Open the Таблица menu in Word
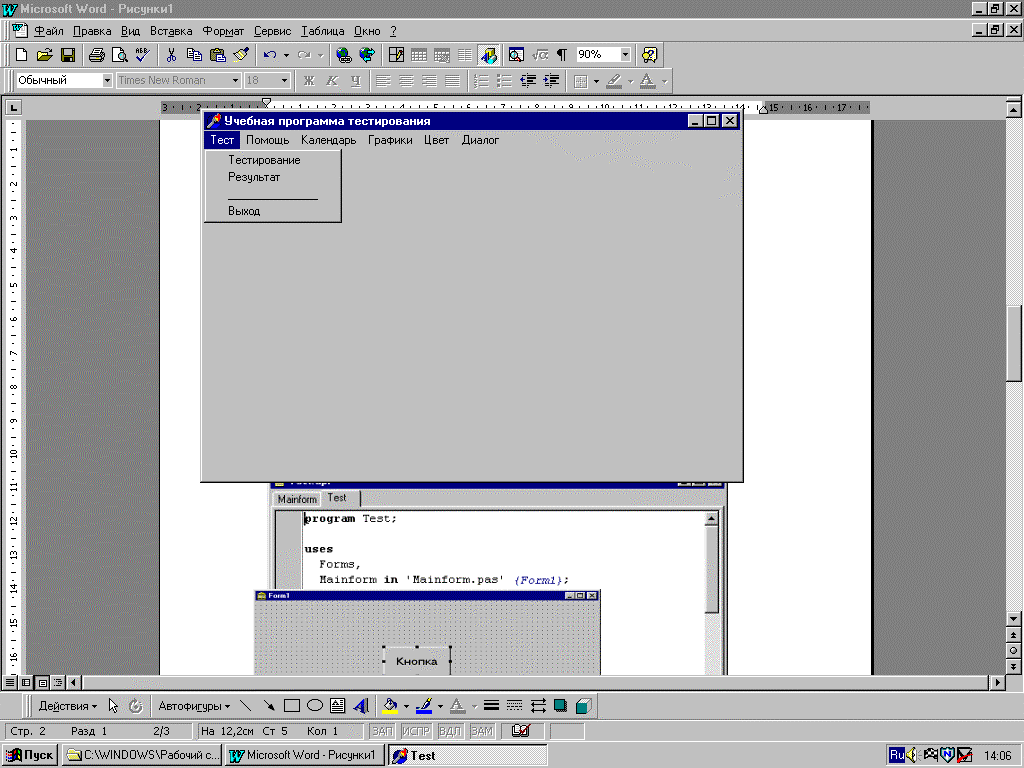This screenshot has height=768, width=1024. (x=323, y=31)
